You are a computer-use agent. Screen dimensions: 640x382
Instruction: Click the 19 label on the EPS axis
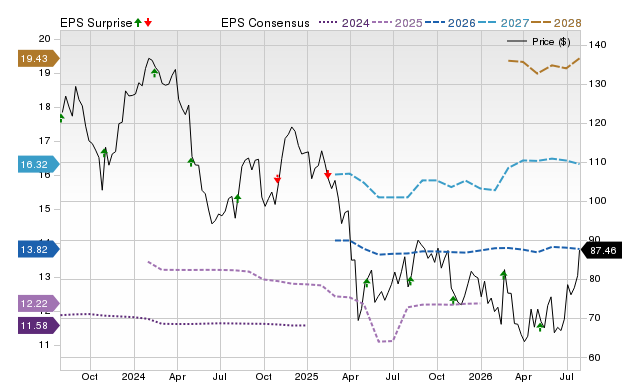(44, 73)
